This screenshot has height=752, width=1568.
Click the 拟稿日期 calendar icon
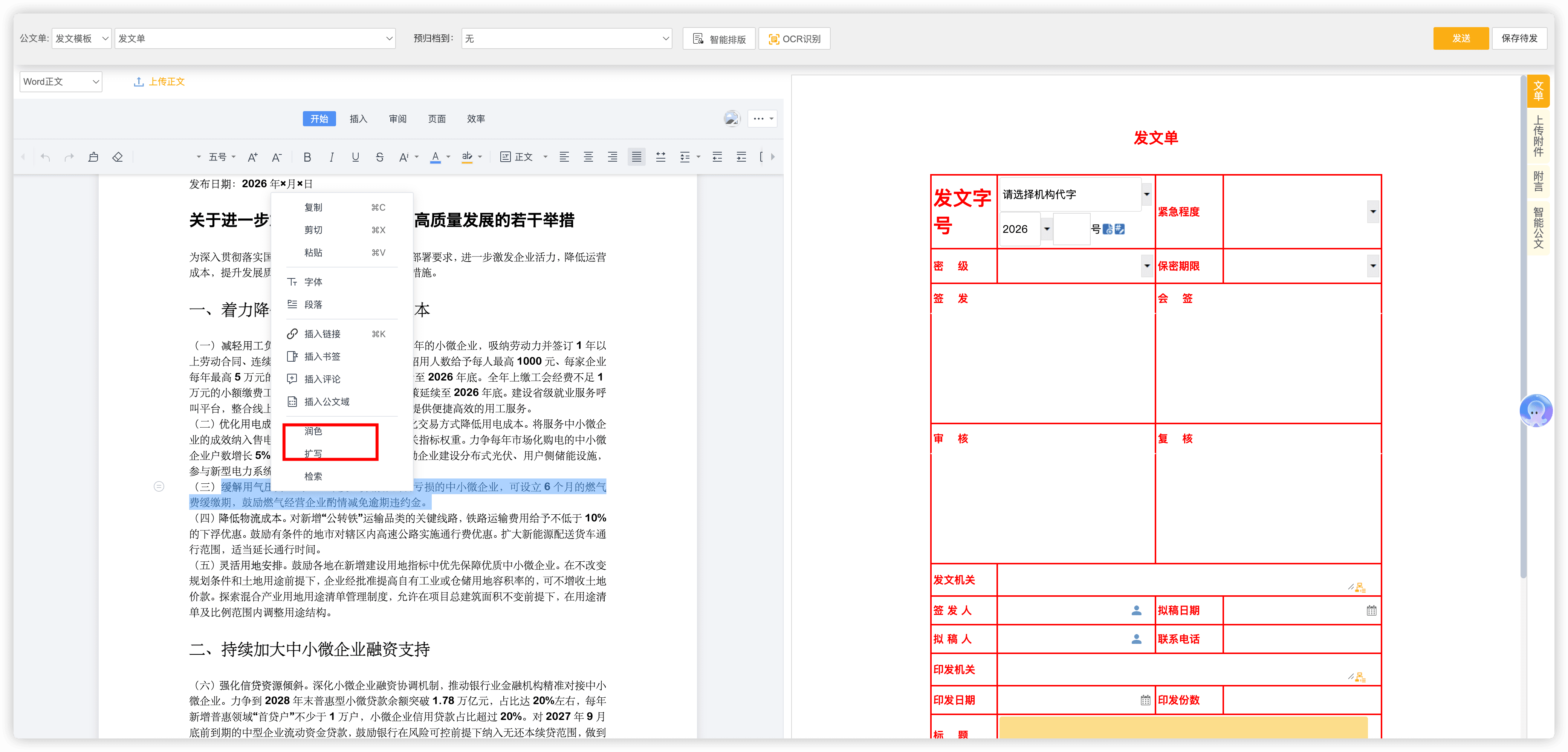tap(1371, 610)
